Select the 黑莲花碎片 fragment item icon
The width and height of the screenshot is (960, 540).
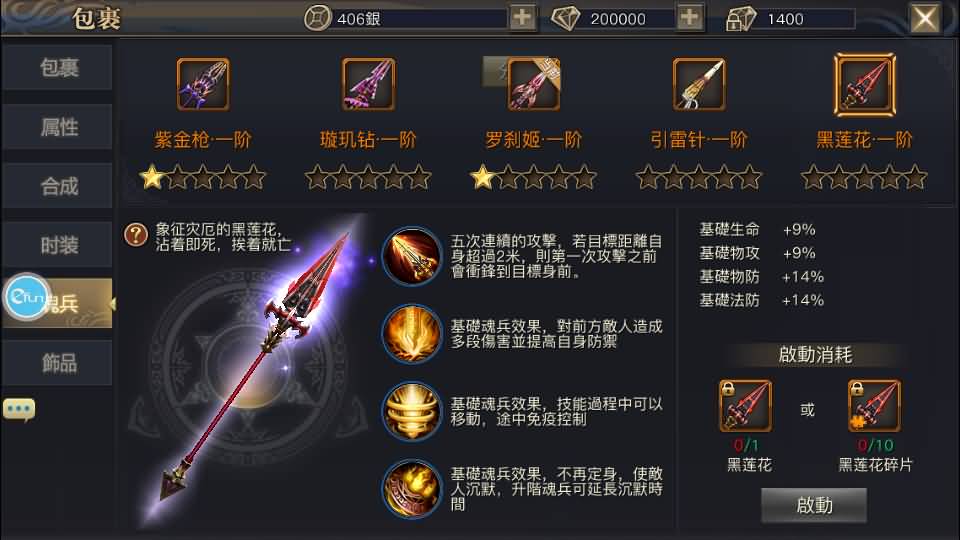pyautogui.click(x=874, y=406)
